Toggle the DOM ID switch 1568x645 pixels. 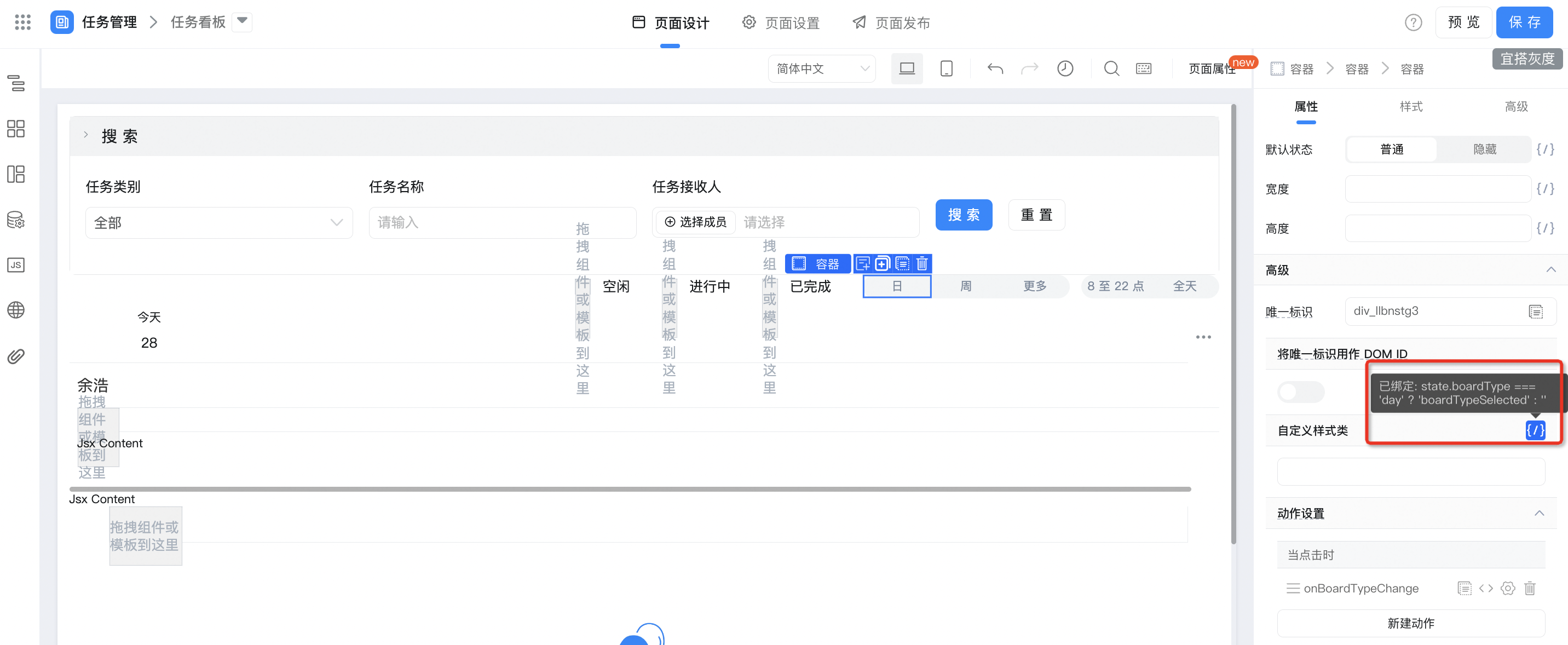(1300, 392)
